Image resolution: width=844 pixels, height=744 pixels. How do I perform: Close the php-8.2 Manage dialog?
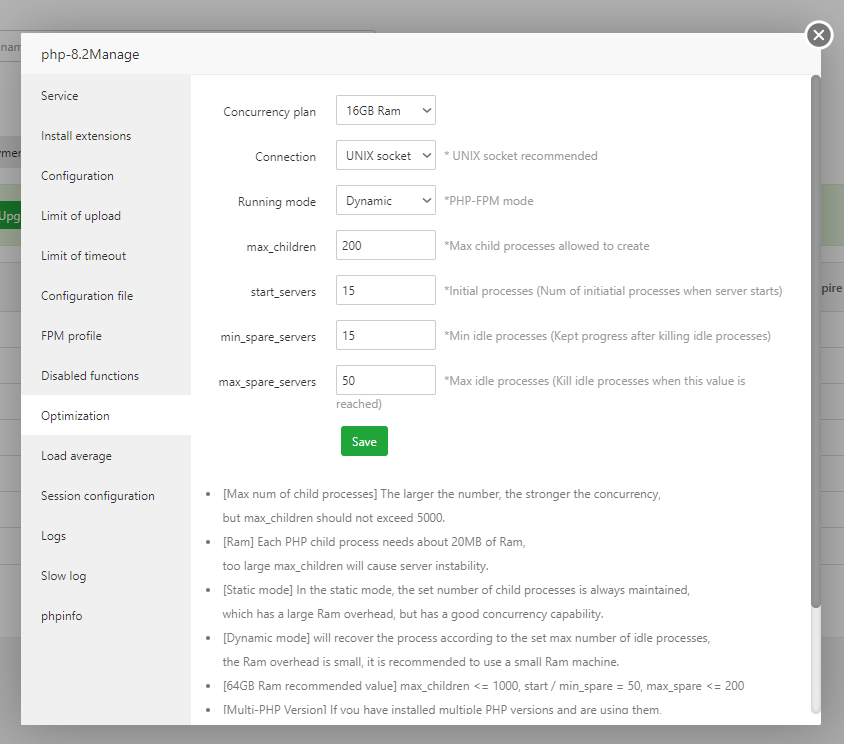click(x=819, y=35)
